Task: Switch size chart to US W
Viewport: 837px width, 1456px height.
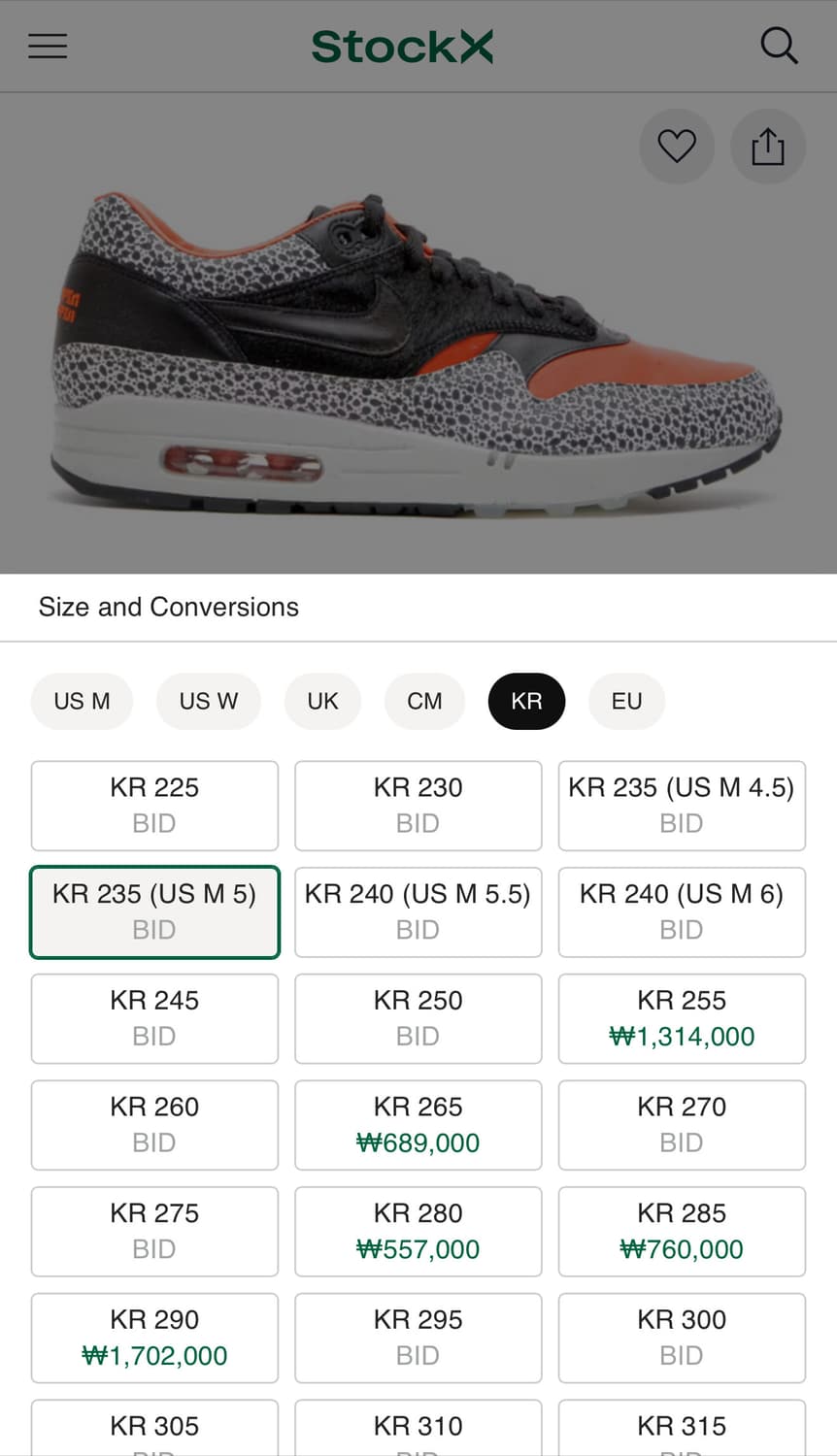Action: point(208,701)
